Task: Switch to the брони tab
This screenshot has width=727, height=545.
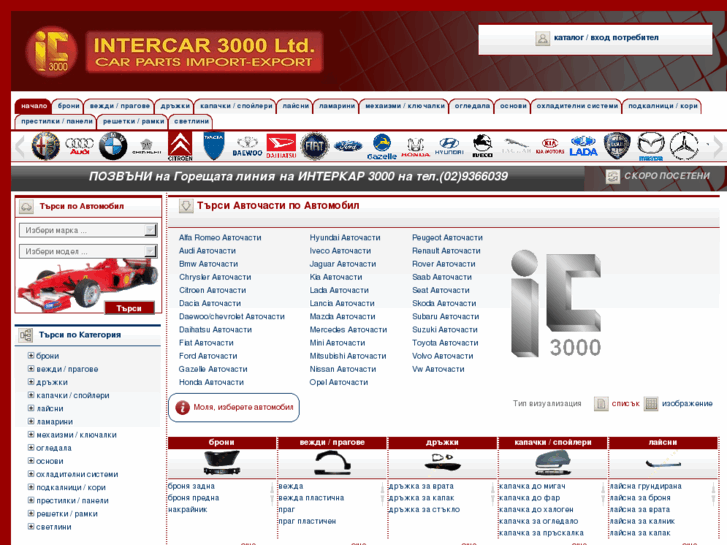Action: coord(68,106)
